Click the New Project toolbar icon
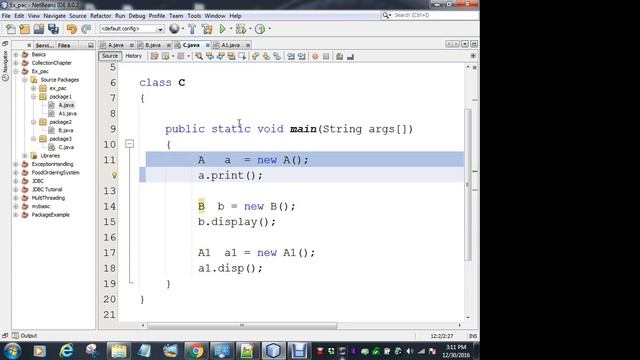 pos(24,29)
